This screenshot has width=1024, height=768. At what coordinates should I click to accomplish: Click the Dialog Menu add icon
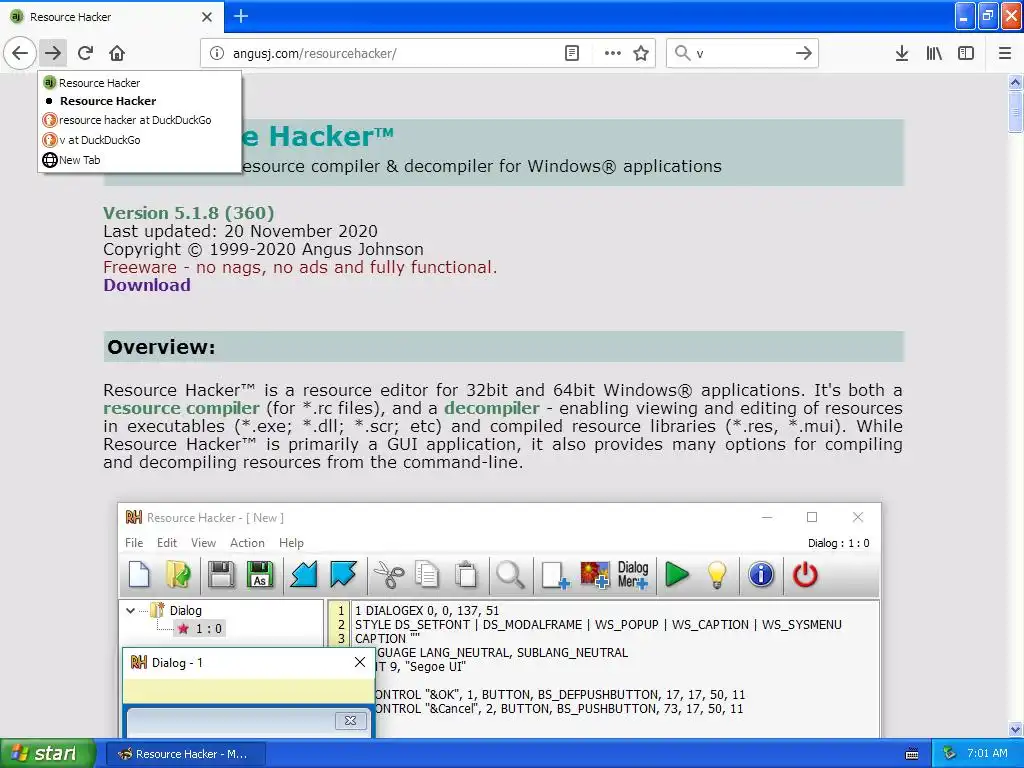coord(633,575)
